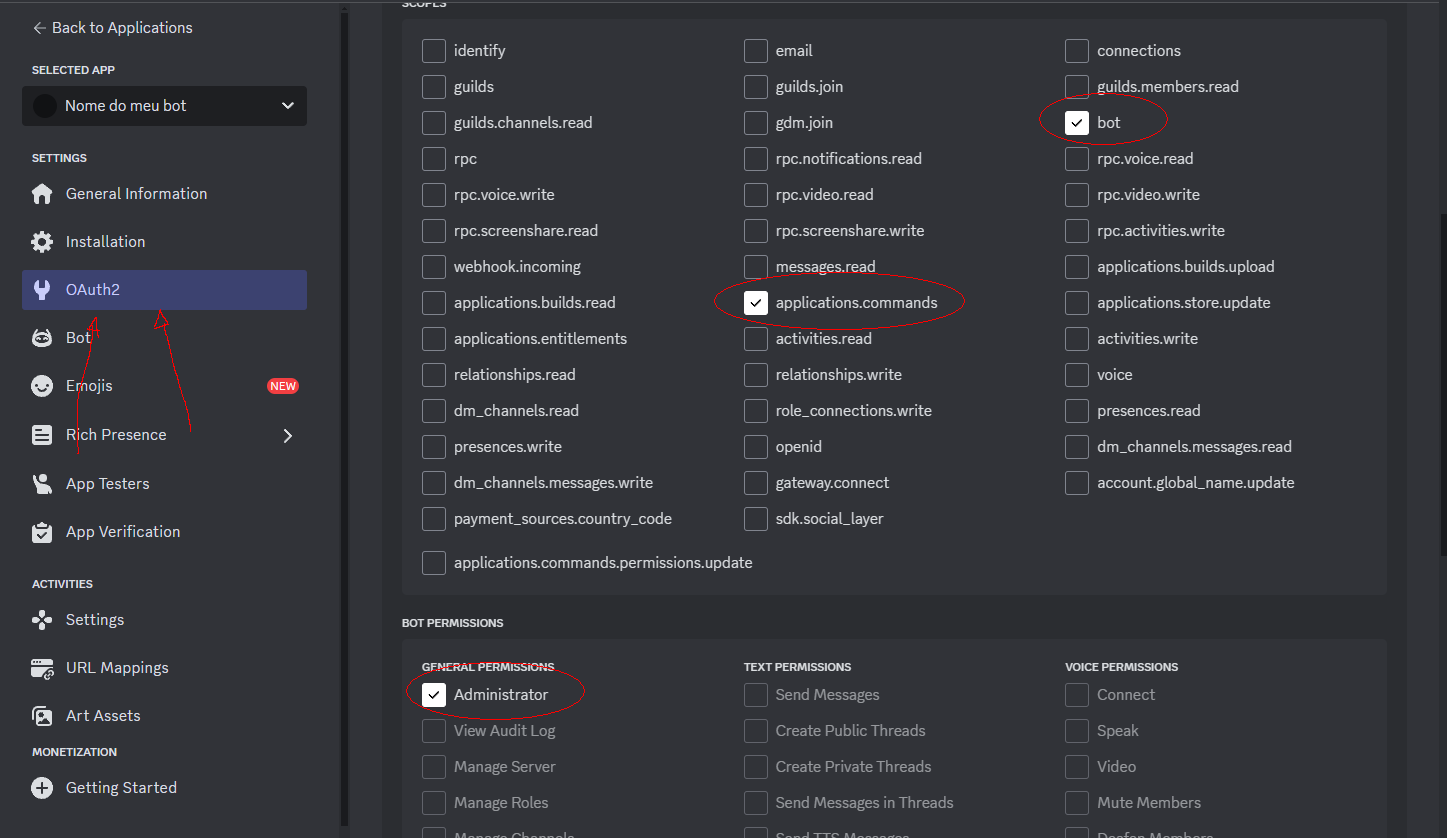Viewport: 1447px width, 838px height.
Task: Open Activities Settings via its icon
Action: point(42,619)
